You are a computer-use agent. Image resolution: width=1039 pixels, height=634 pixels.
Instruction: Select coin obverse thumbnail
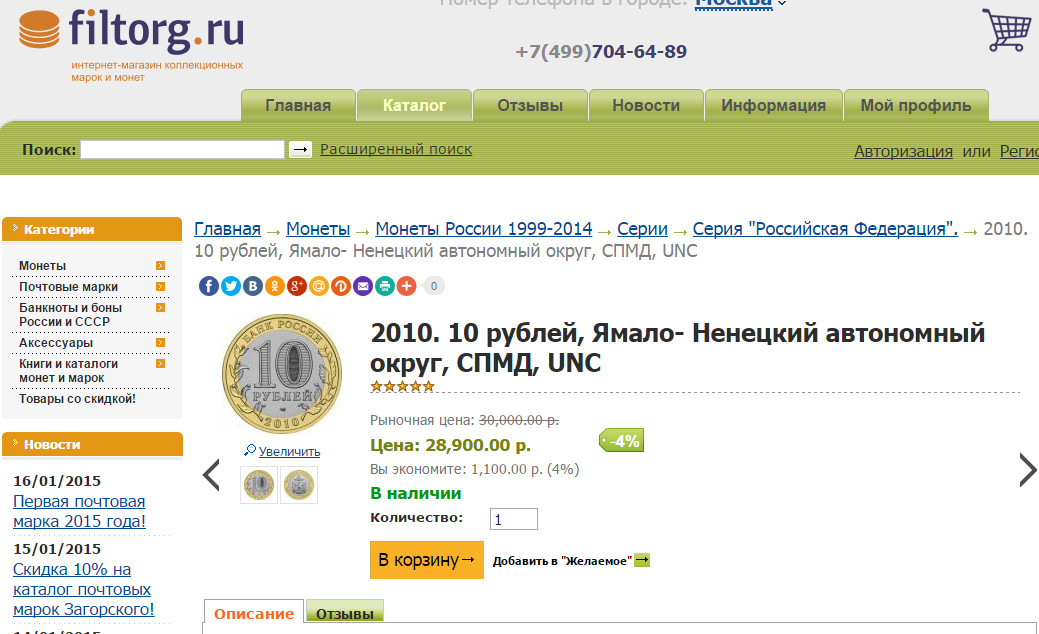click(258, 484)
